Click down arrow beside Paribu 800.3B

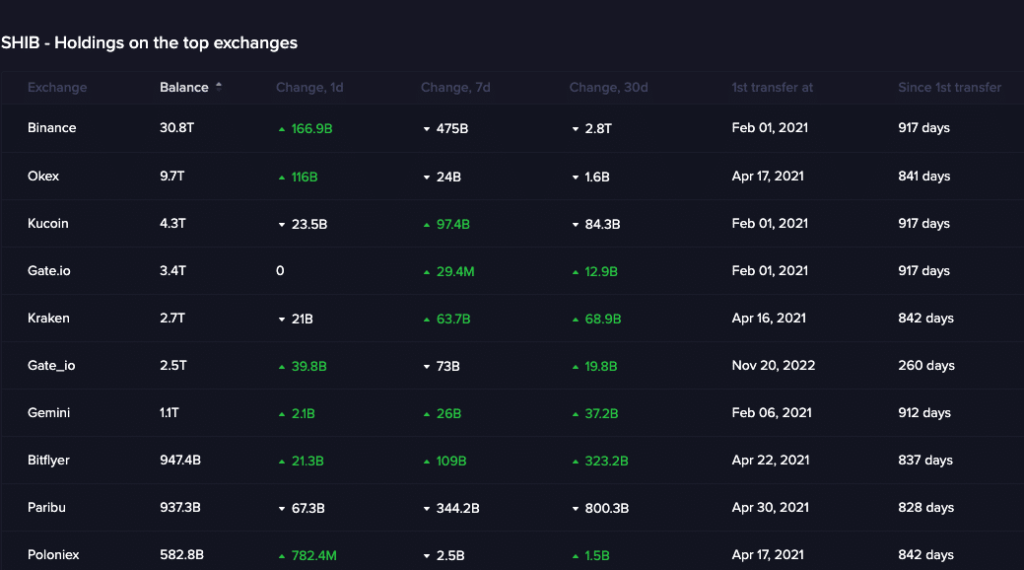575,508
